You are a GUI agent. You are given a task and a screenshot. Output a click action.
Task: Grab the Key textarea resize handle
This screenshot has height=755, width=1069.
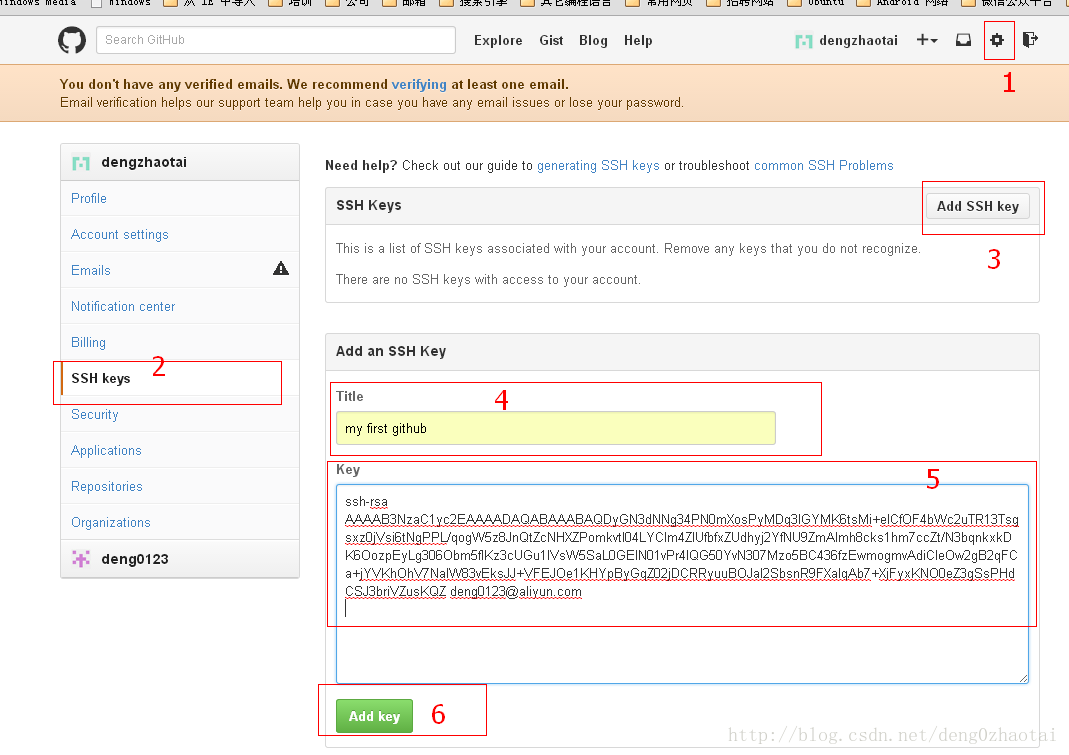pos(1023,677)
